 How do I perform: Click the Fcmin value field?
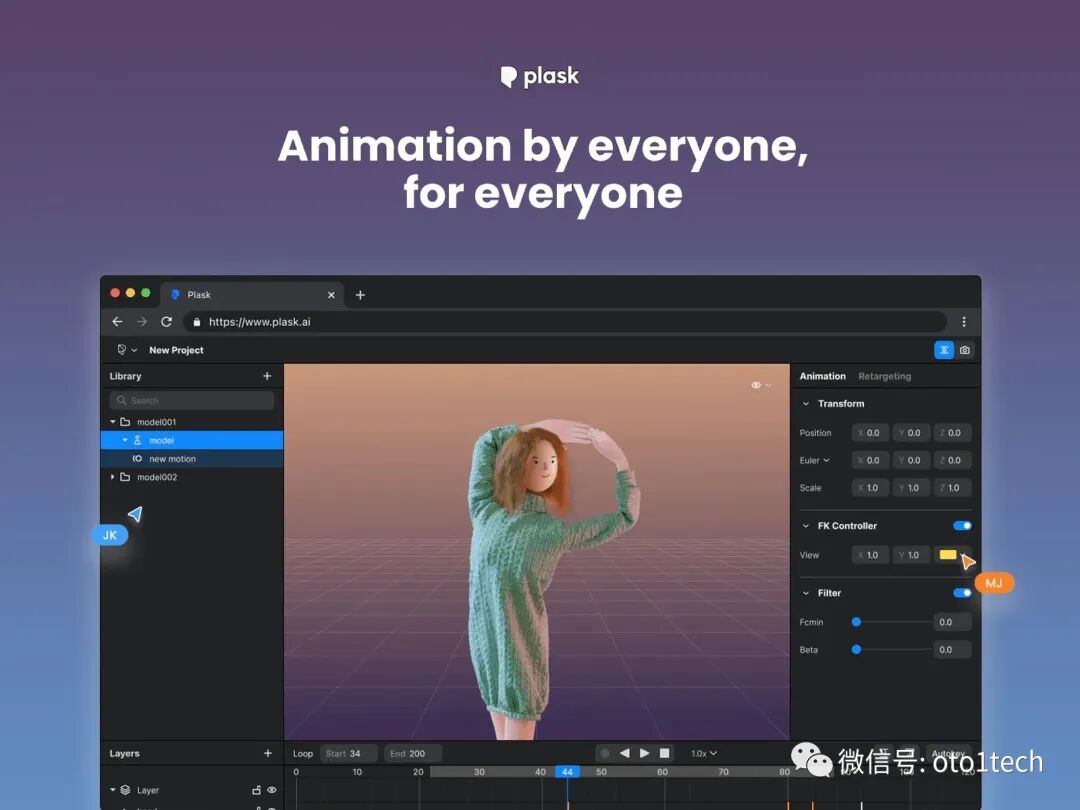point(952,622)
